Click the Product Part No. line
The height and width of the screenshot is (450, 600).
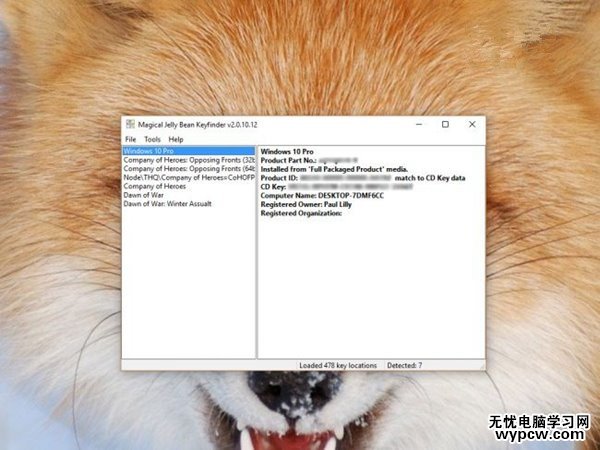[309, 160]
